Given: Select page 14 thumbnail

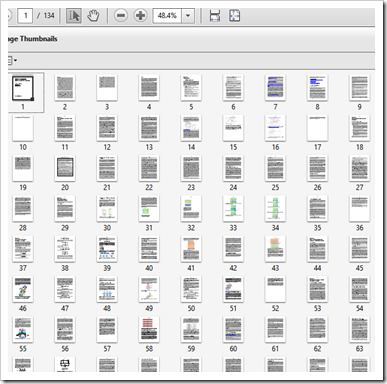Looking at the screenshot, I should point(191,128).
